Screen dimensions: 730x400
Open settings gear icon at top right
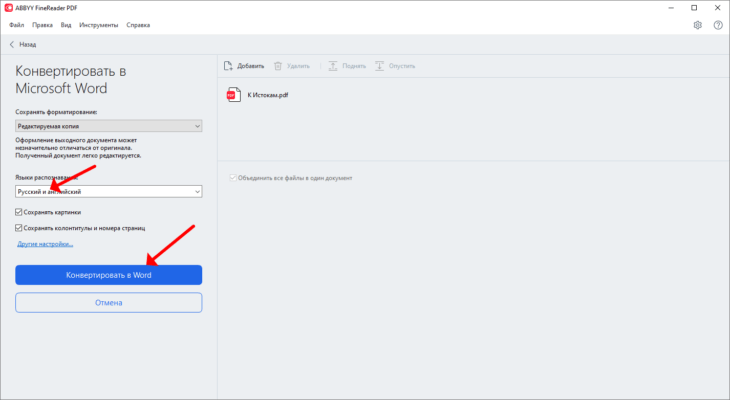697,25
